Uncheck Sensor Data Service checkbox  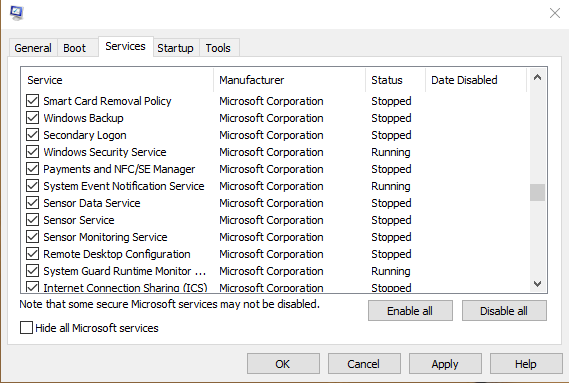tap(33, 203)
